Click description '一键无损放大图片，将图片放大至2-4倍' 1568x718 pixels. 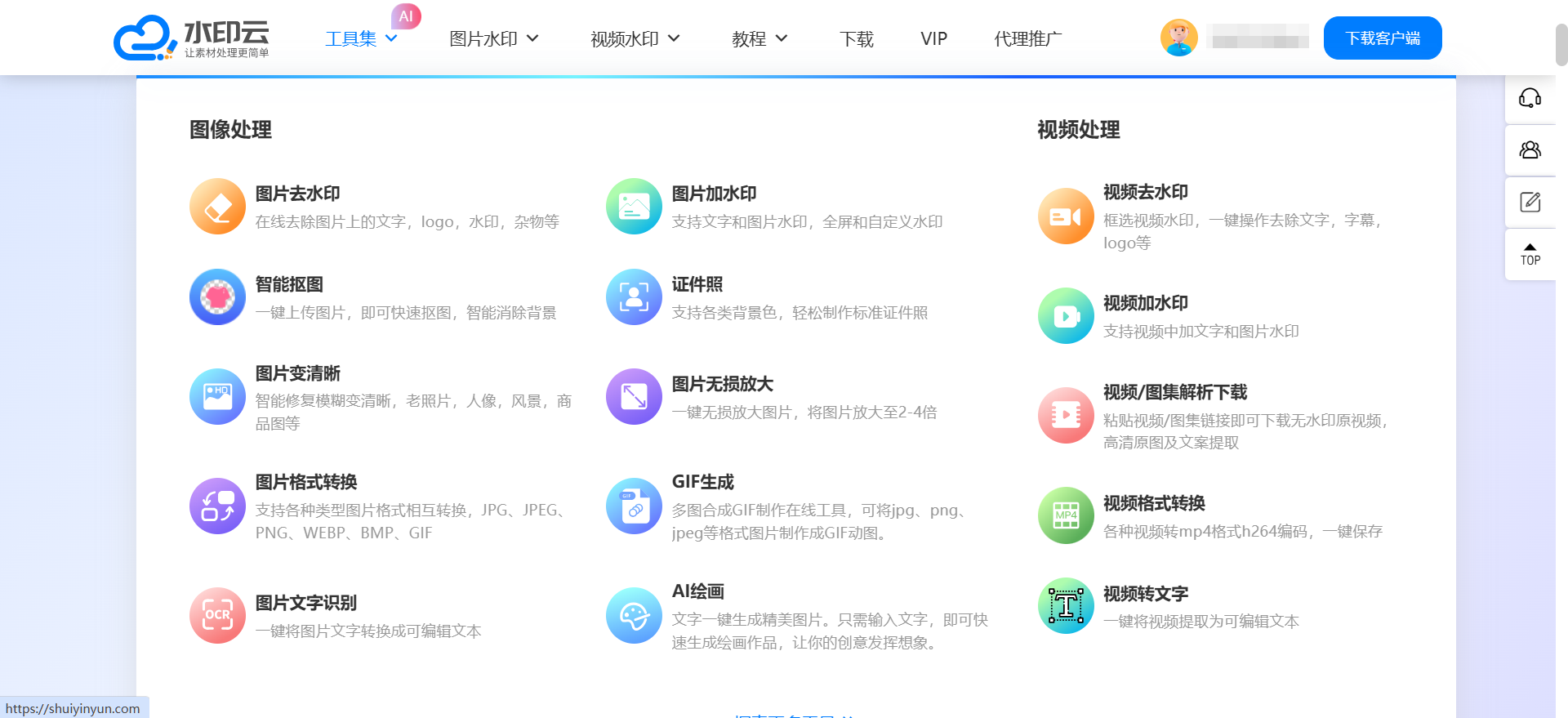804,413
